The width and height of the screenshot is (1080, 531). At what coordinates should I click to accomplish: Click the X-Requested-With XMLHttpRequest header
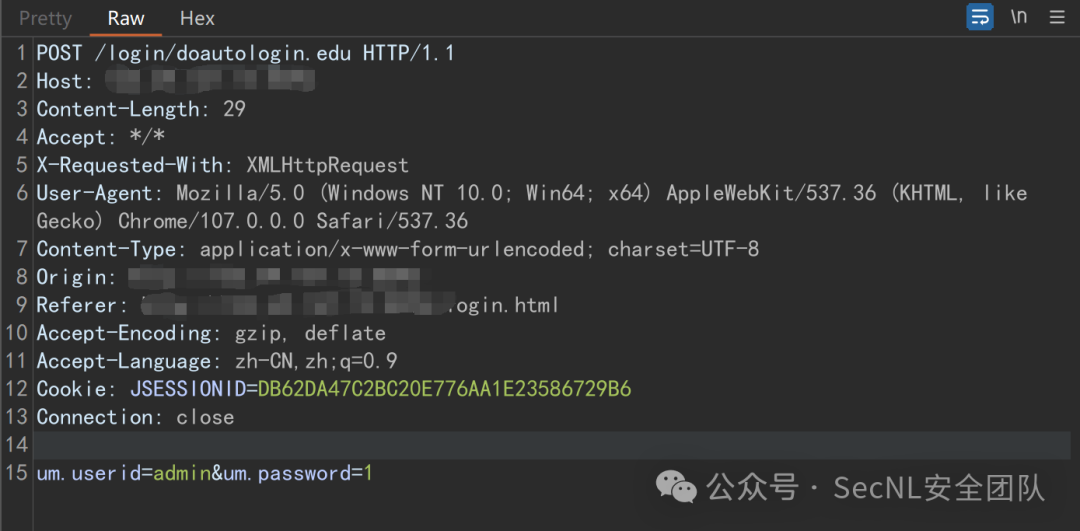(x=222, y=165)
